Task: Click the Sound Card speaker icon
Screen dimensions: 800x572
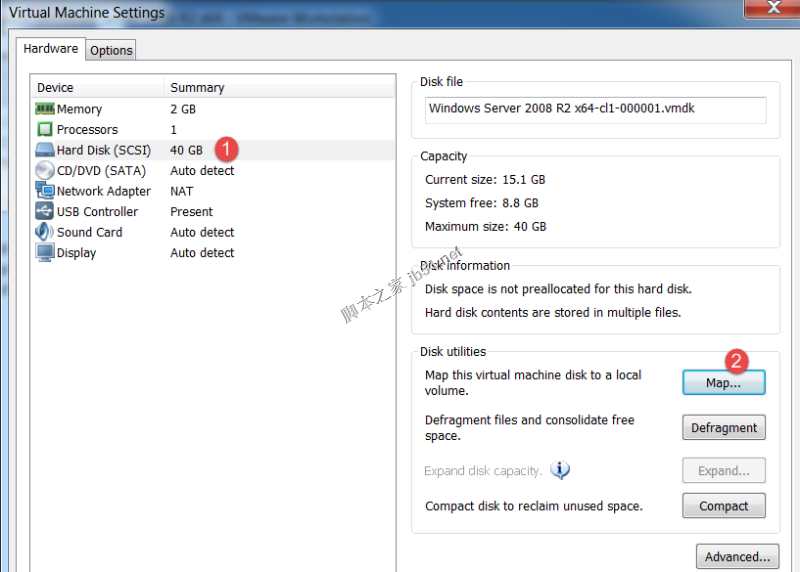Action: 45,232
